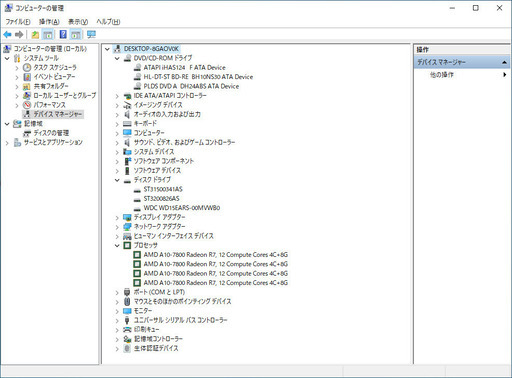The width and height of the screenshot is (512, 378).
Task: Click the Forward arrow toolbar icon
Action: tap(19, 34)
